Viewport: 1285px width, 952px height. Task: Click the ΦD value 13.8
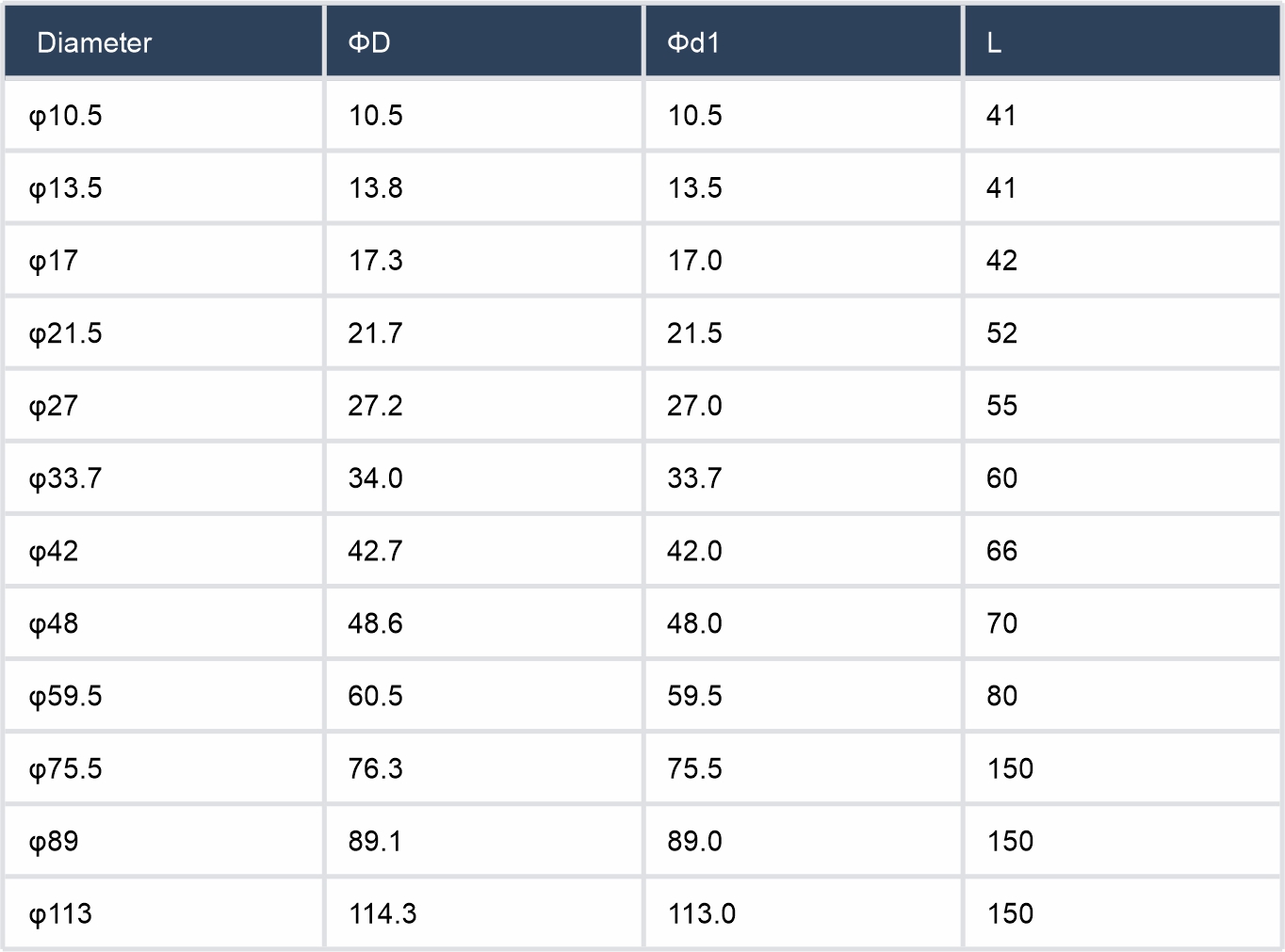[x=376, y=188]
